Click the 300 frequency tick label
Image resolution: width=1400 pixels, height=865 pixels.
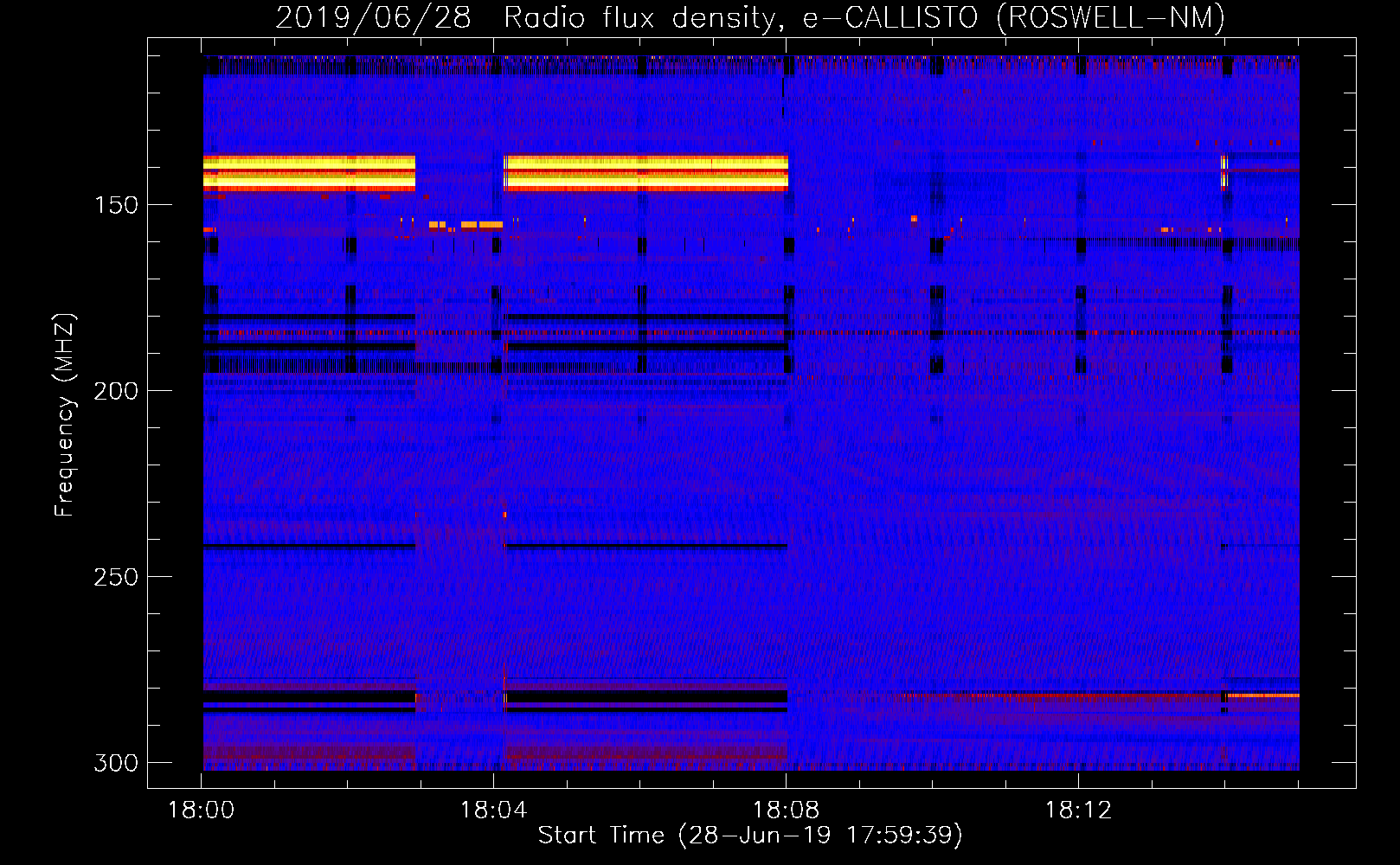click(116, 763)
